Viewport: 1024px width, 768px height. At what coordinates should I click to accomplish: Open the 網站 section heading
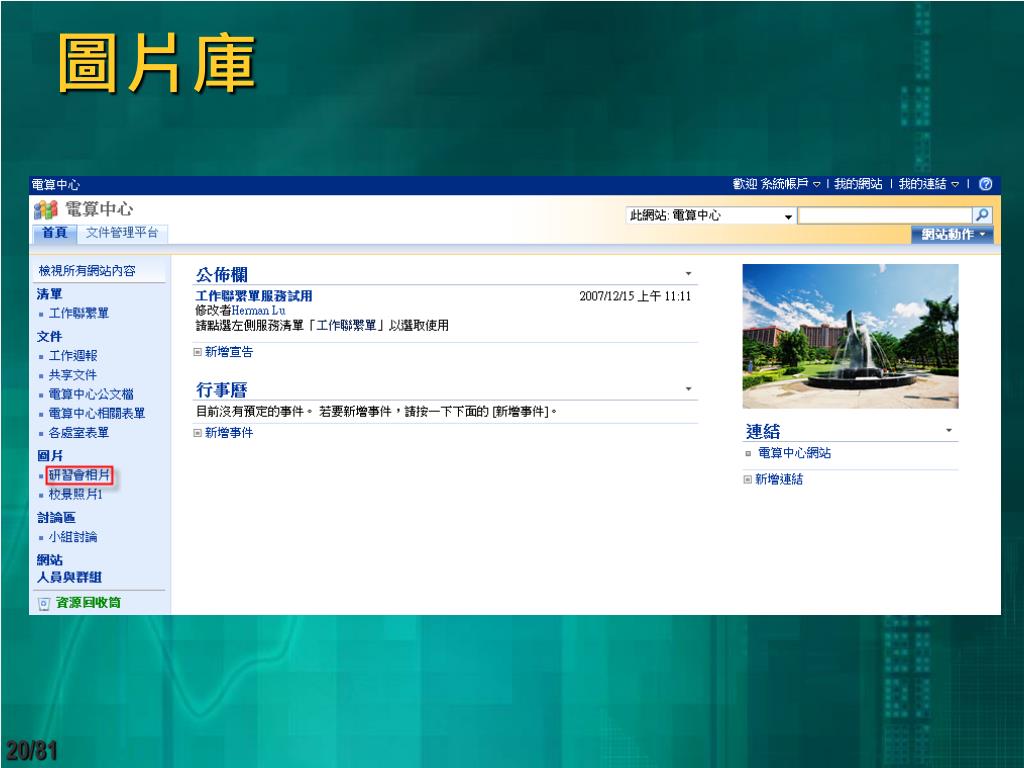click(50, 560)
